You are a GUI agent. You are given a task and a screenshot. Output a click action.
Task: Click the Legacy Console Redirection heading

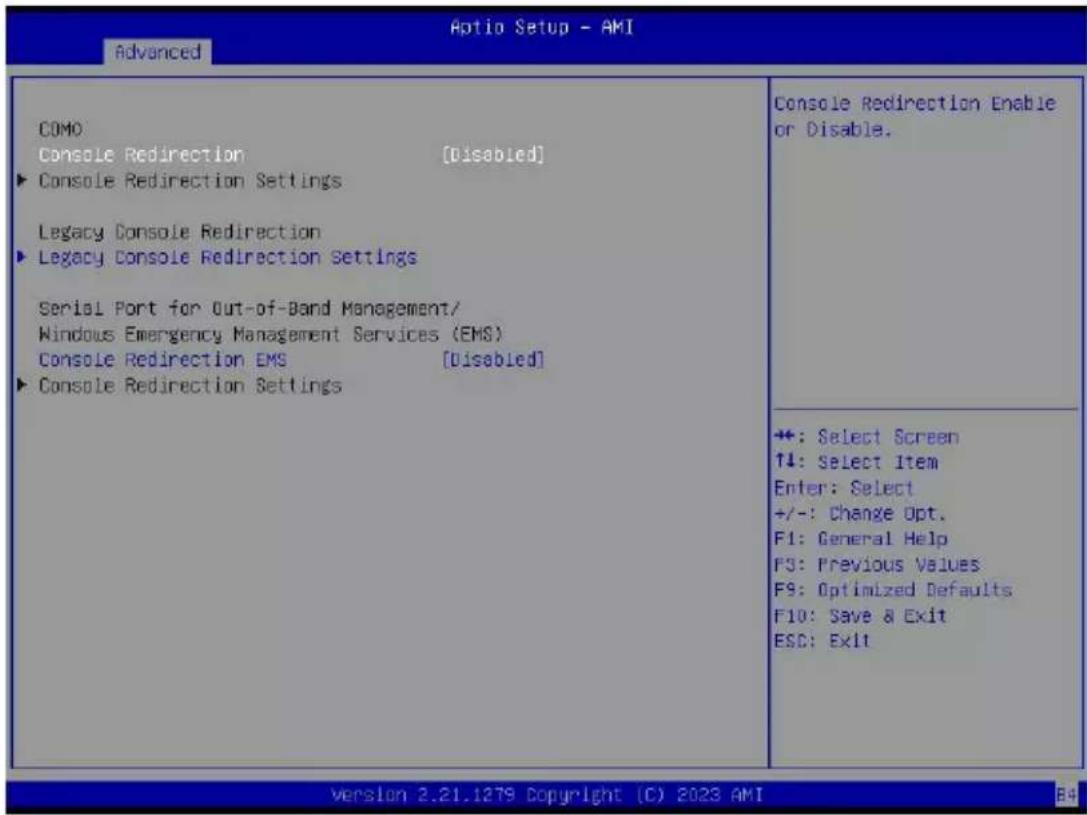180,232
